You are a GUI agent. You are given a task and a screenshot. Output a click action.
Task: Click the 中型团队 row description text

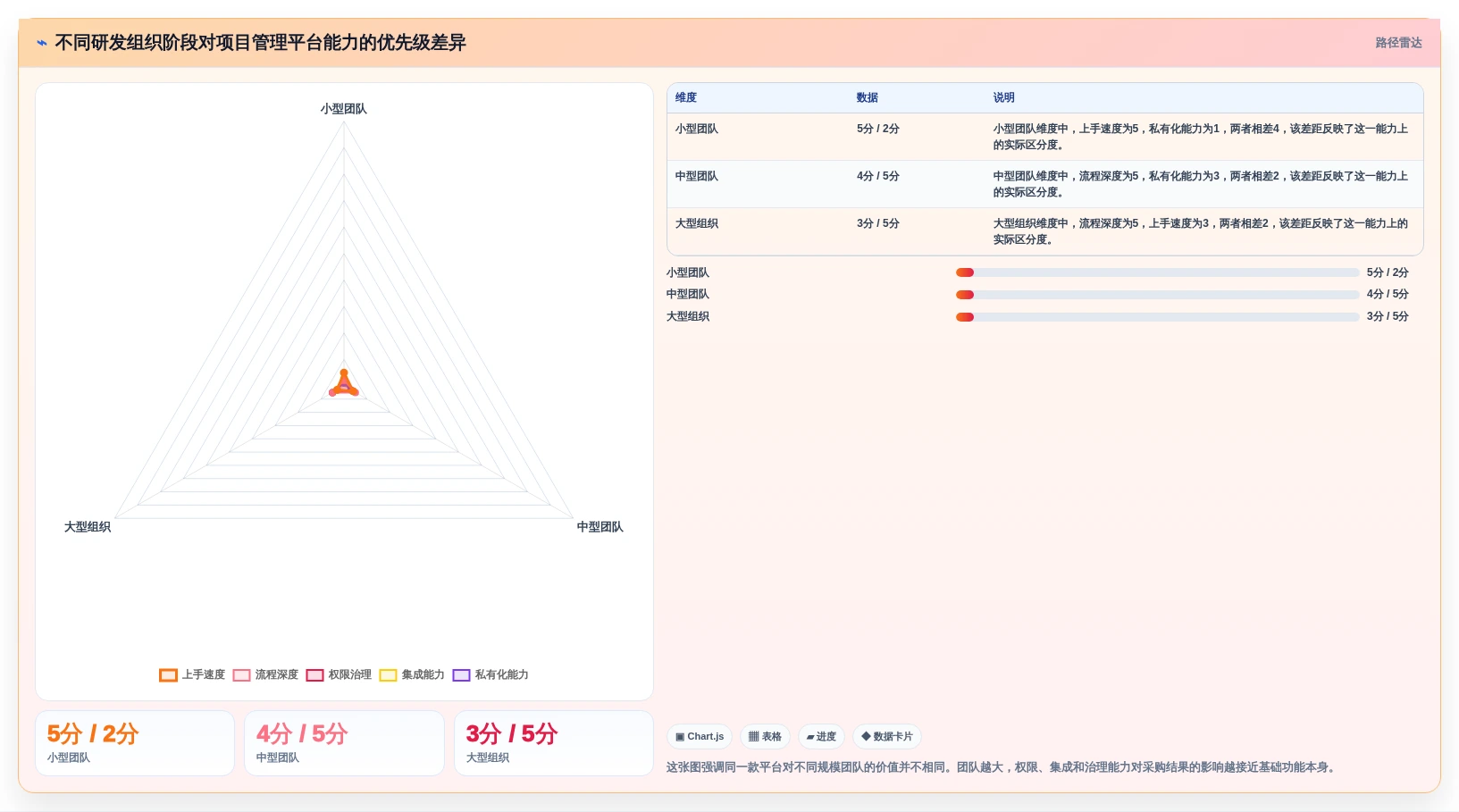tap(1201, 184)
